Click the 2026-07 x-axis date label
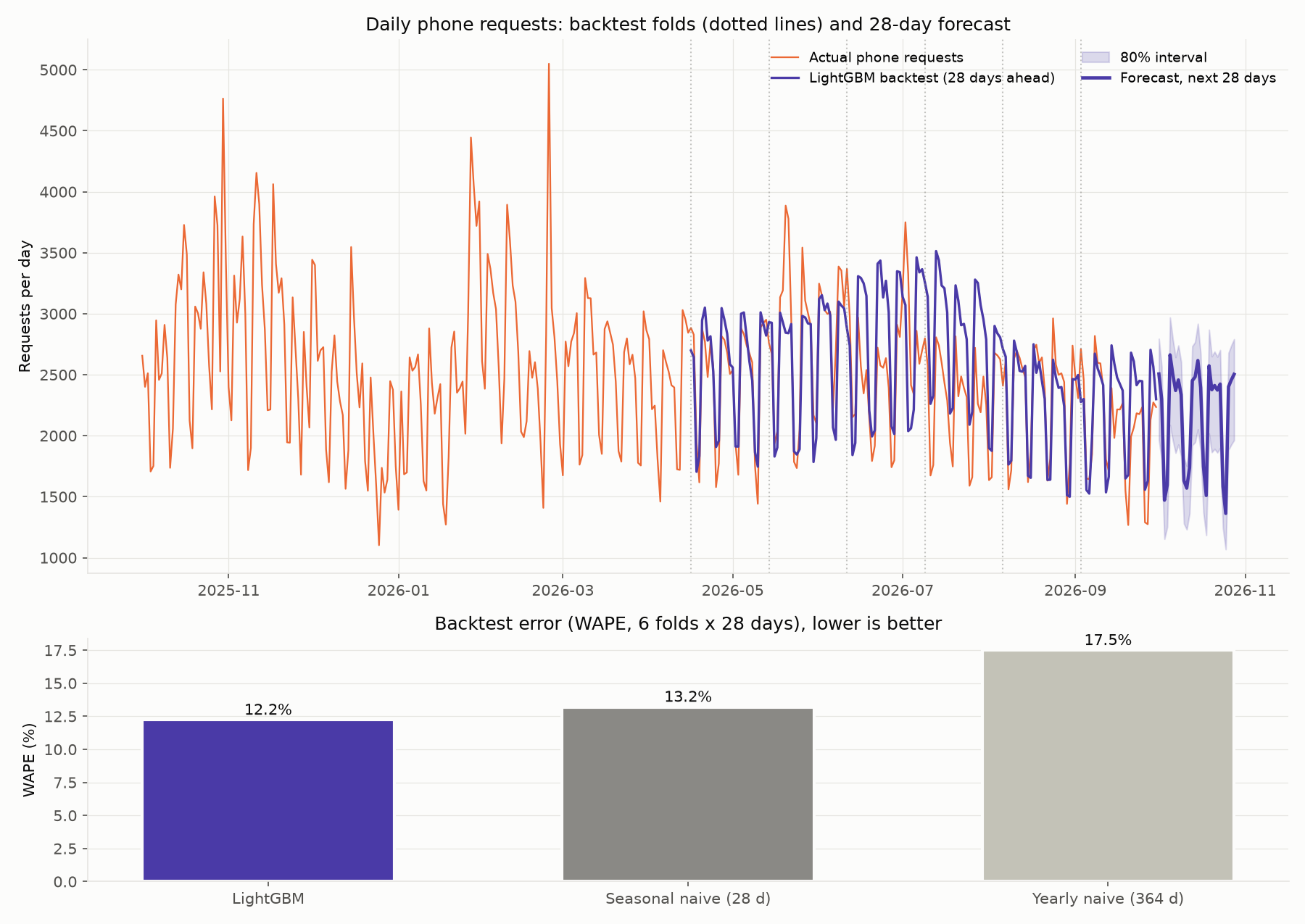Image resolution: width=1305 pixels, height=924 pixels. [903, 590]
